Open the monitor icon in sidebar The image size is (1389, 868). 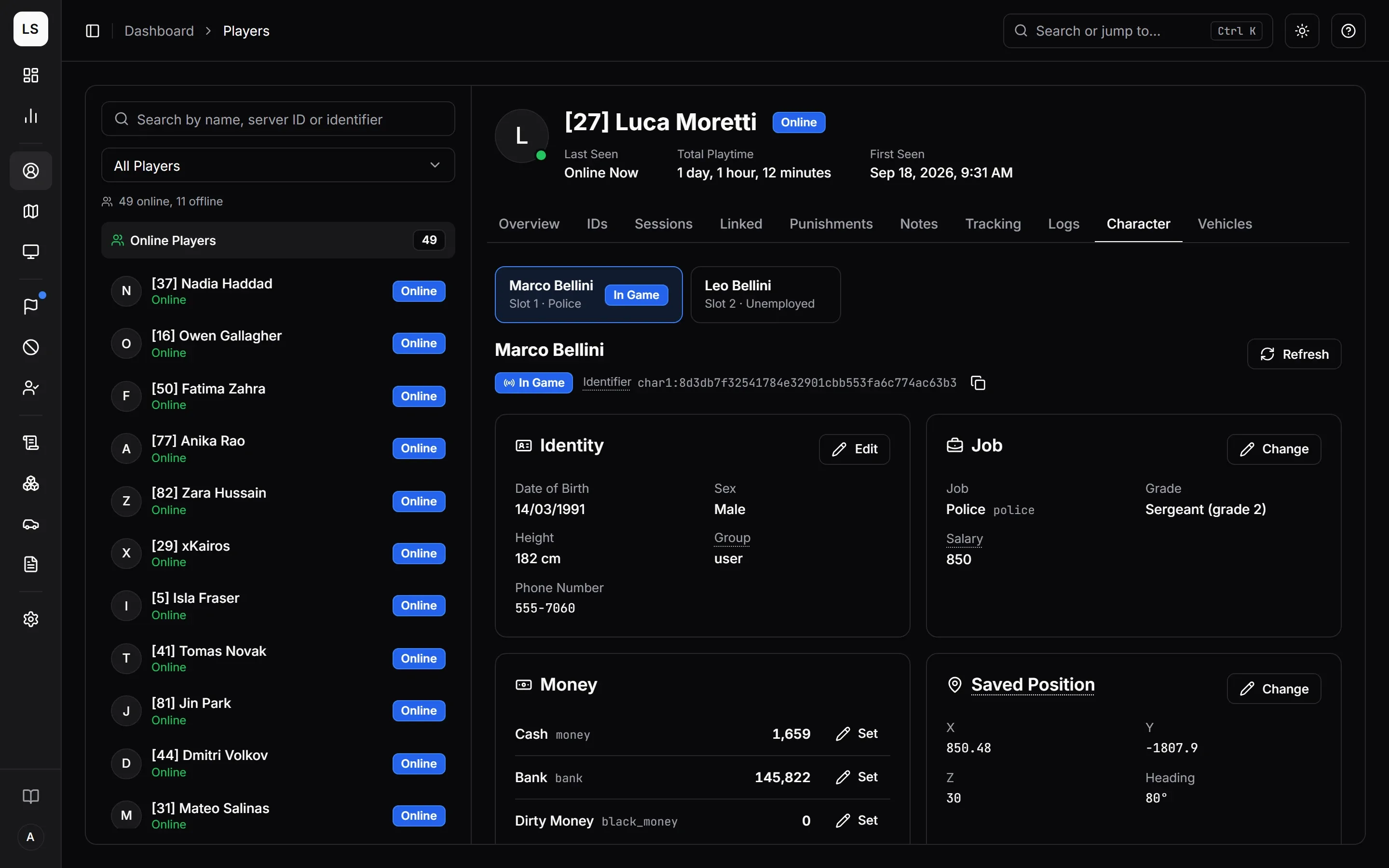tap(31, 251)
